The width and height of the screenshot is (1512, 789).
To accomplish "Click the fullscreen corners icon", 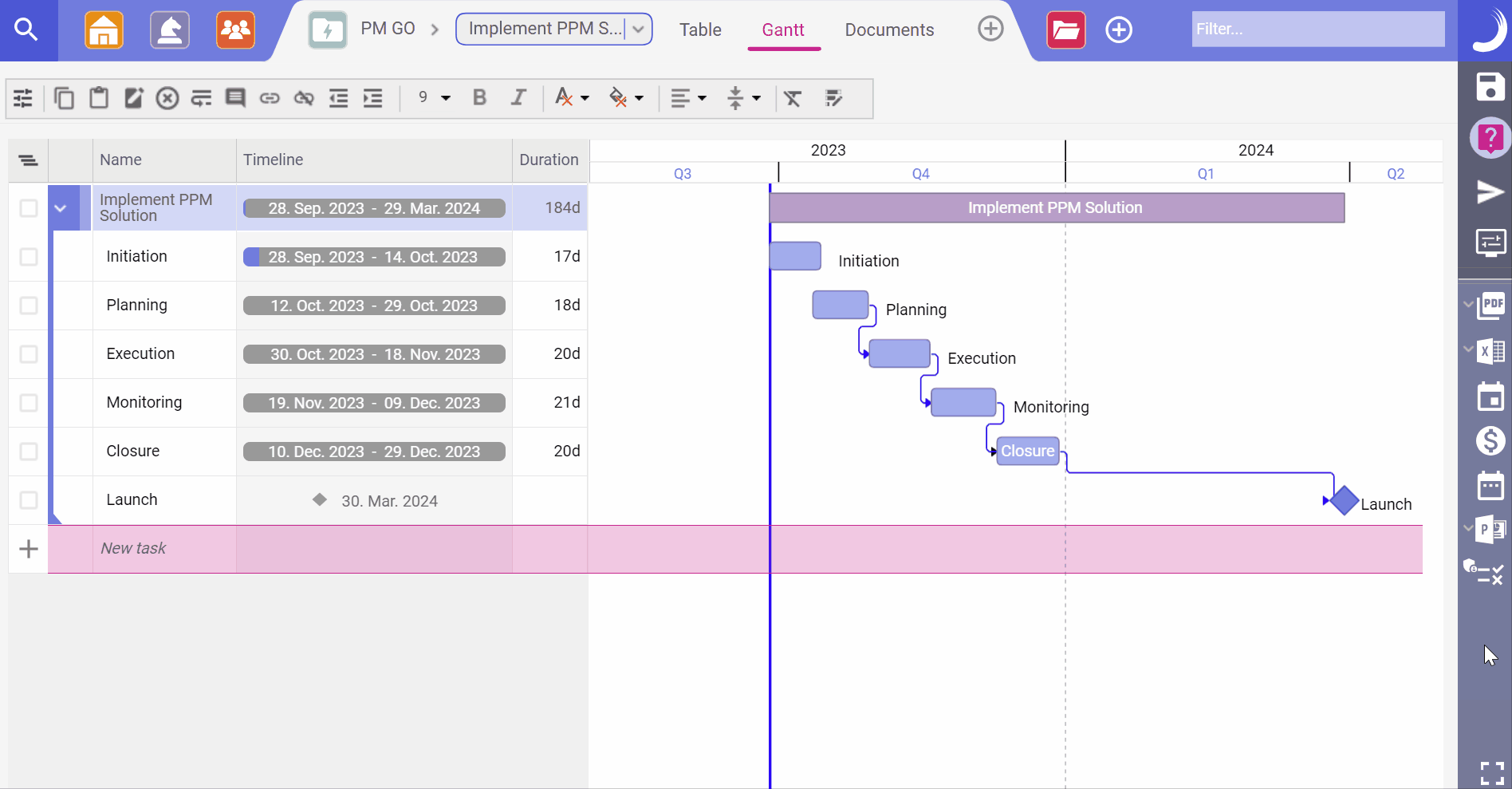I will pos(1492,773).
